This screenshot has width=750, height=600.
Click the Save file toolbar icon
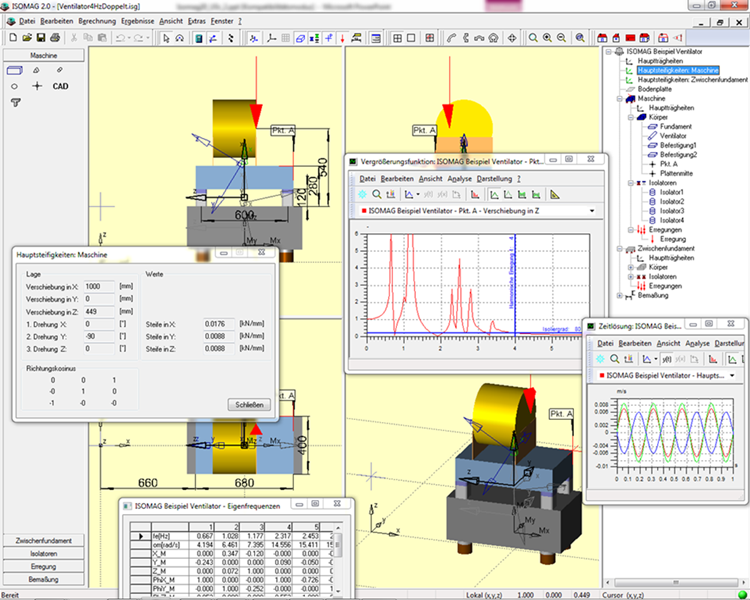(x=41, y=38)
